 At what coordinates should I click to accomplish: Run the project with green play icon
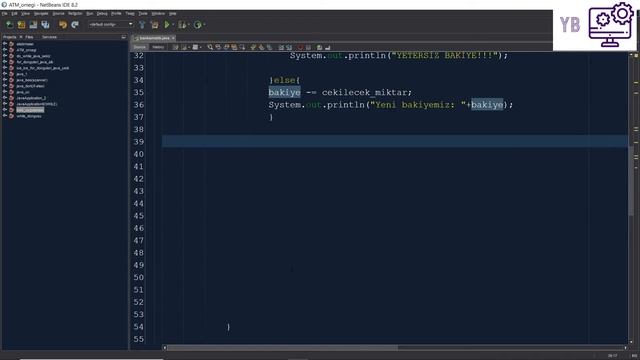pos(167,25)
